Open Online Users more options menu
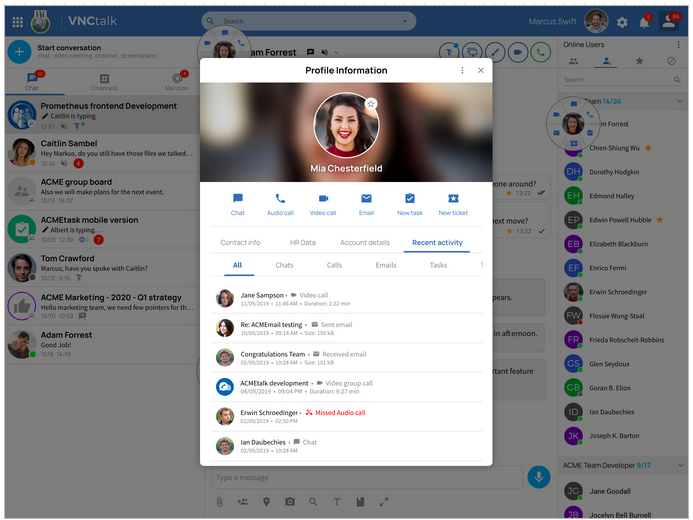 pyautogui.click(x=678, y=45)
